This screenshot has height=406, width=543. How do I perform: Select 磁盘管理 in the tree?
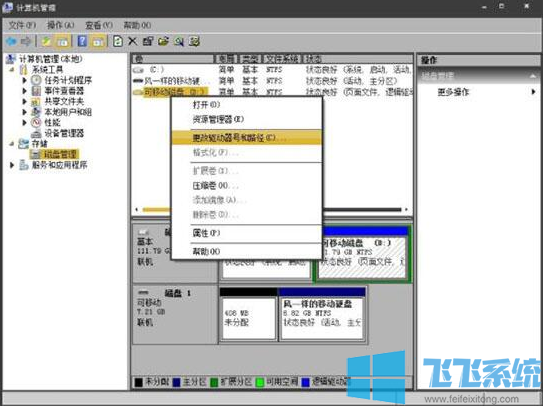[61, 155]
